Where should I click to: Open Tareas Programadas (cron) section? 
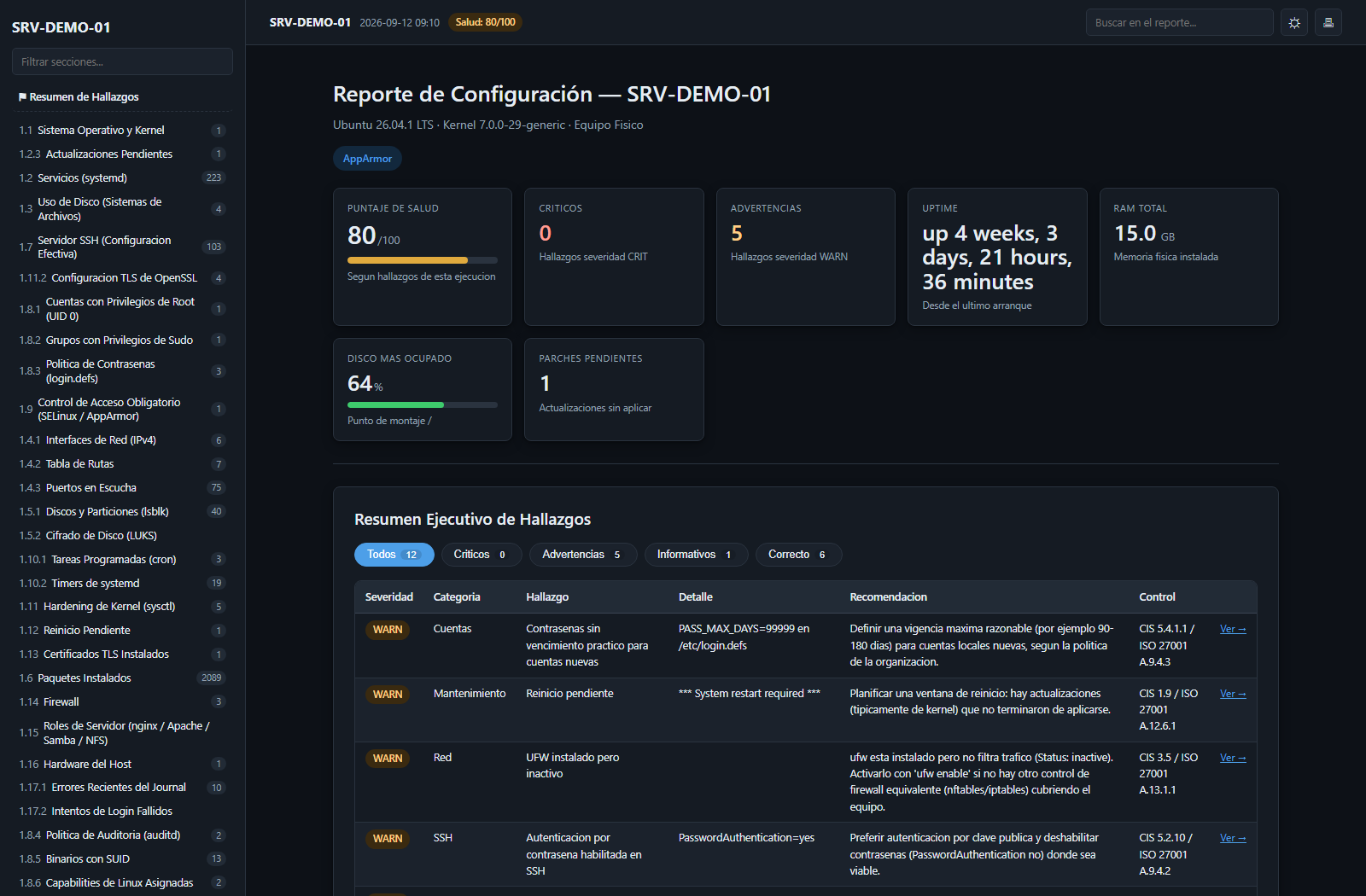click(x=122, y=560)
